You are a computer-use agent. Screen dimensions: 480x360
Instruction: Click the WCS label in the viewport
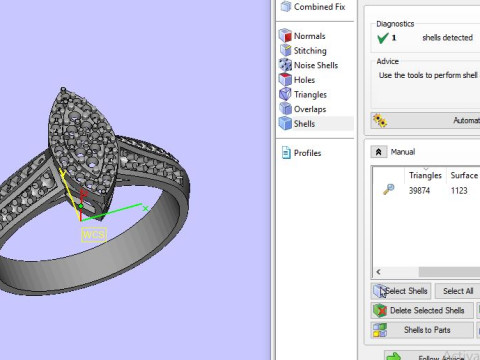(x=94, y=235)
